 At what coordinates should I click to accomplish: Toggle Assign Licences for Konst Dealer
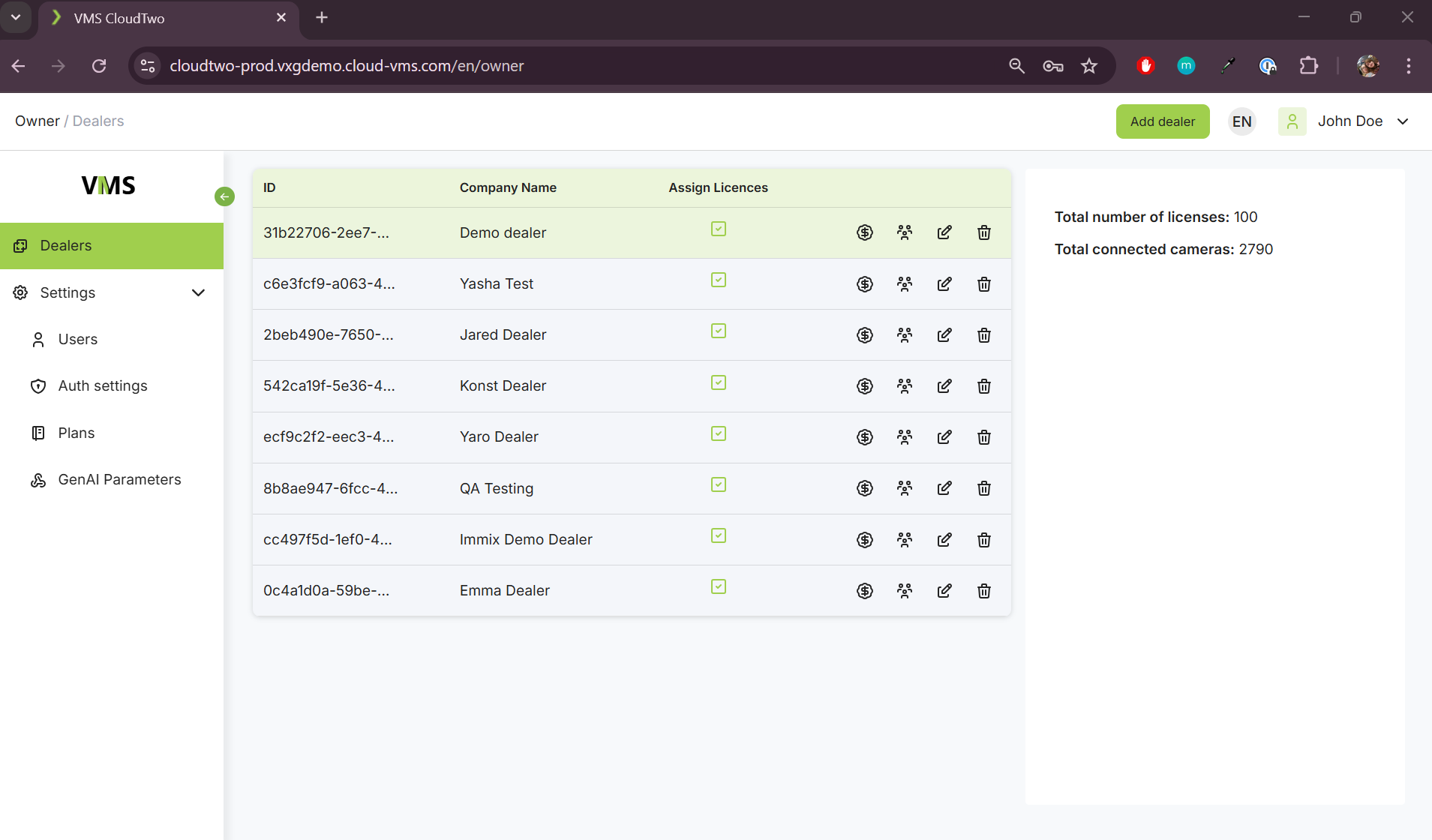[x=719, y=382]
